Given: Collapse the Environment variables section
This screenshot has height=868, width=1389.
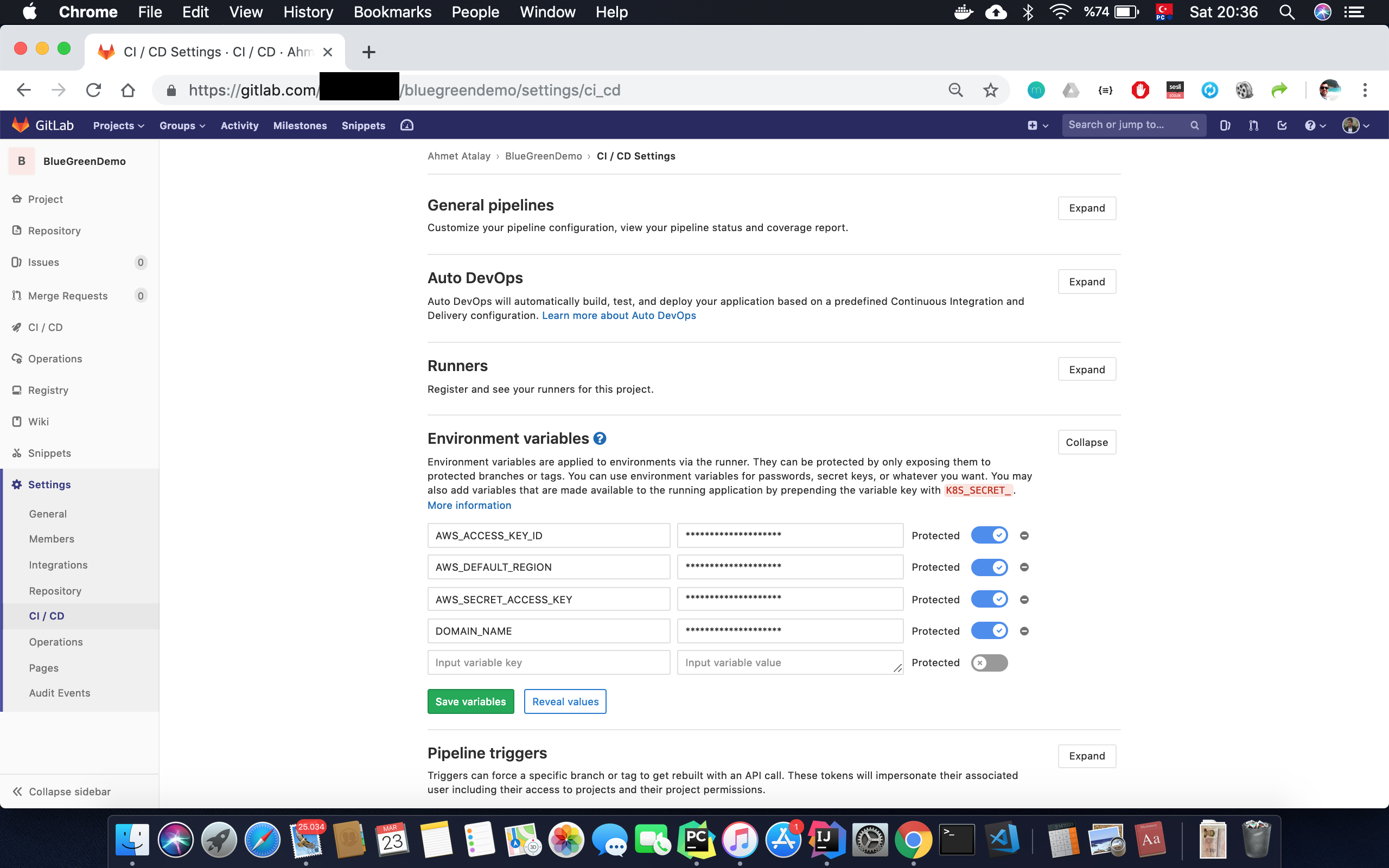Looking at the screenshot, I should point(1086,442).
